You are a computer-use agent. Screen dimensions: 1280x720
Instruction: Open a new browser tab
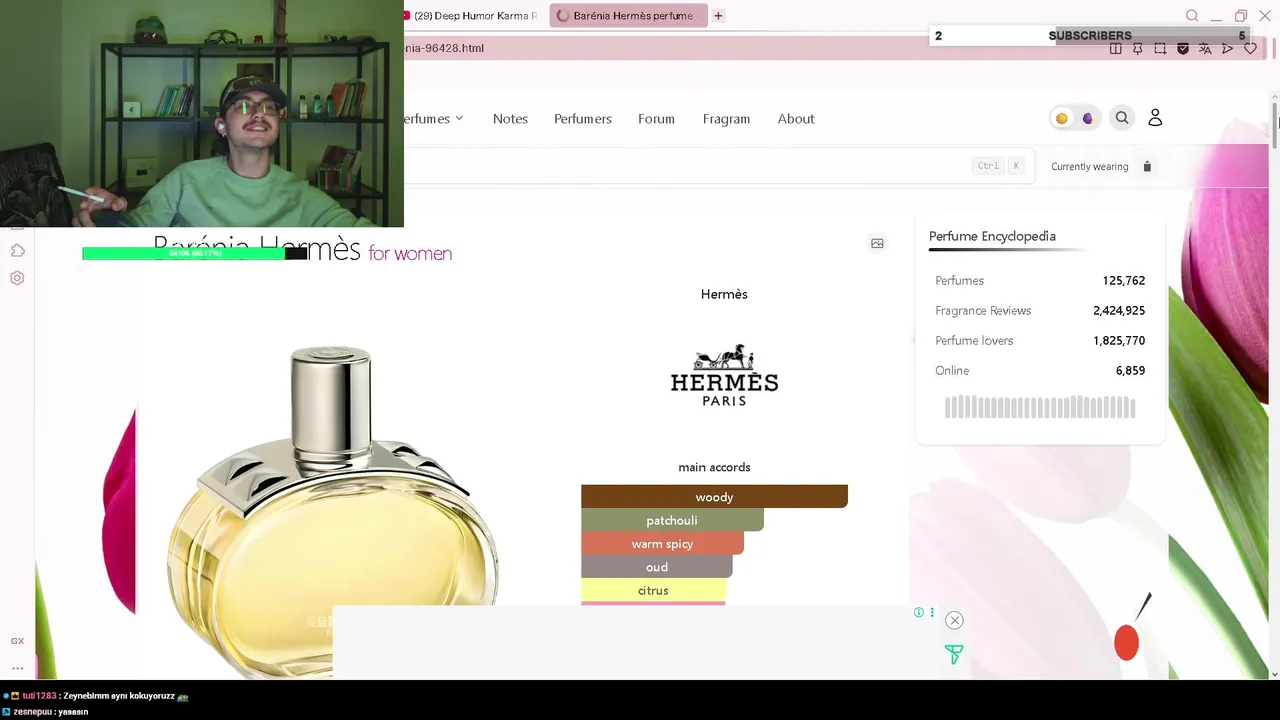click(x=718, y=16)
